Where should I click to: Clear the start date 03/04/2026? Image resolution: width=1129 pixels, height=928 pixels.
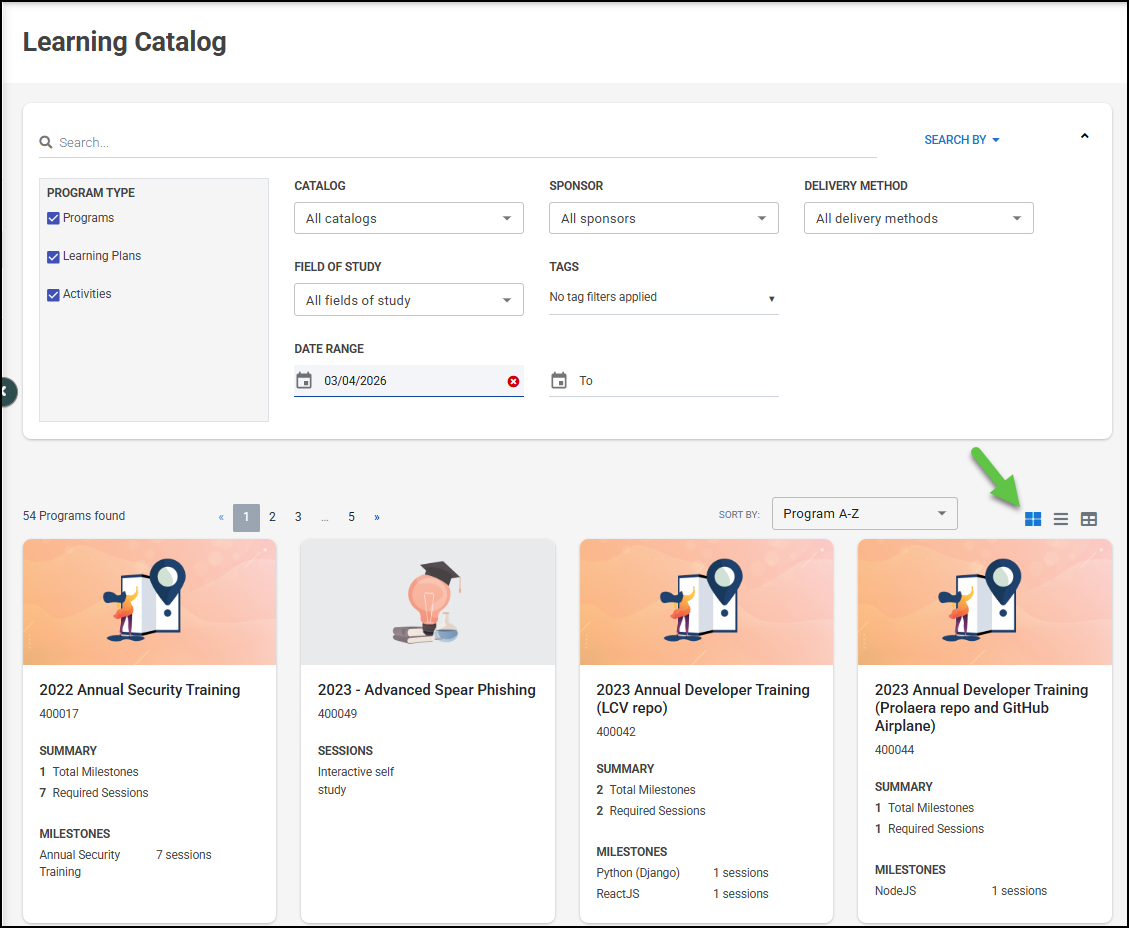coord(513,381)
